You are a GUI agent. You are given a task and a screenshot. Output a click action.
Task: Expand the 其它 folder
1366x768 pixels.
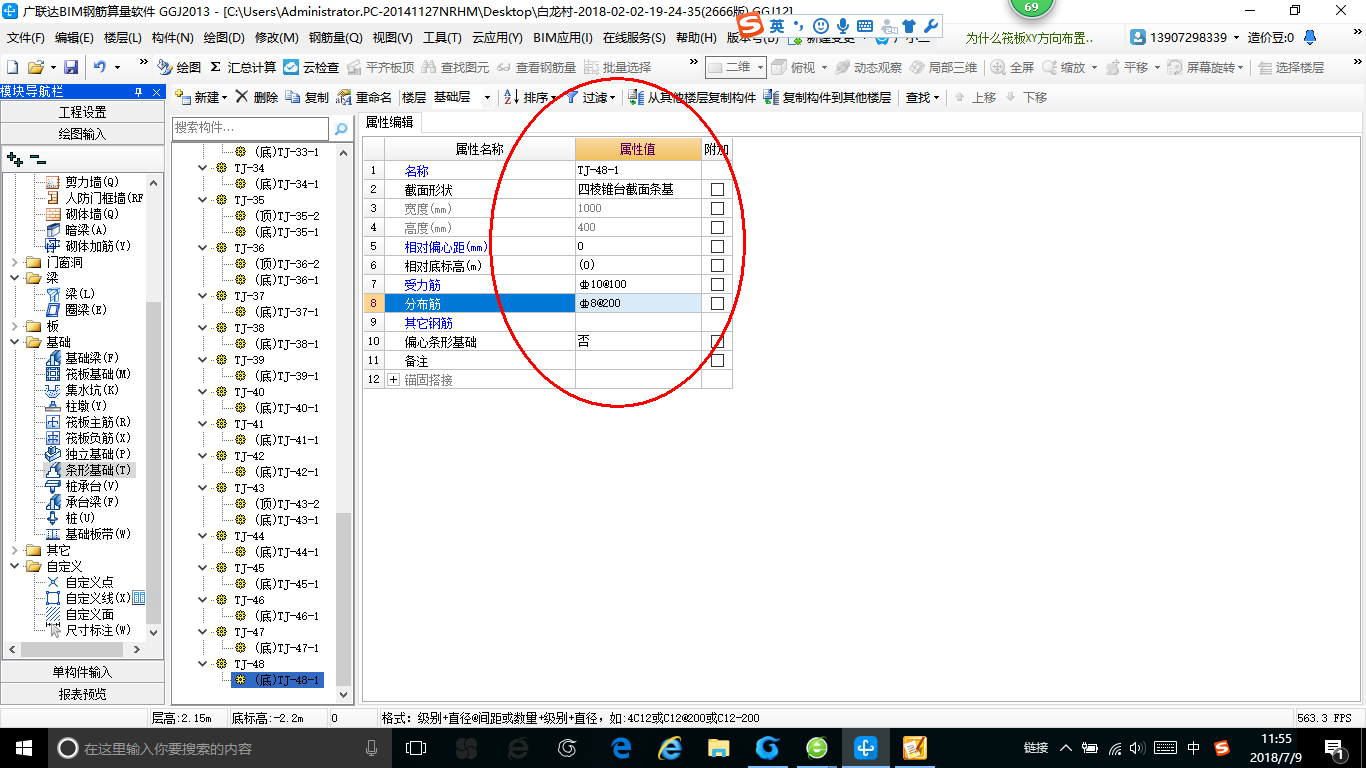[x=14, y=550]
